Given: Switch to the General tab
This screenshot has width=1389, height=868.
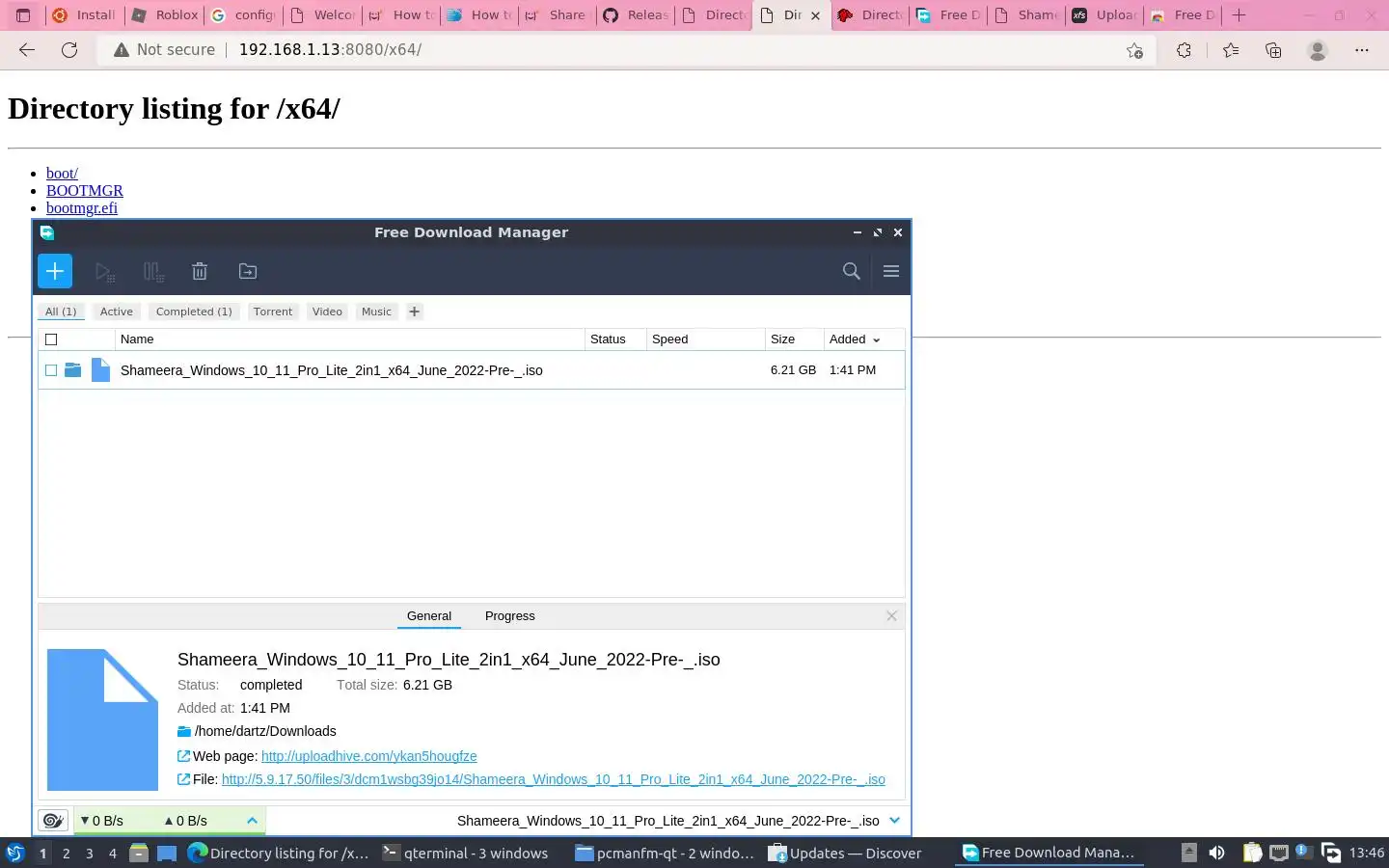Looking at the screenshot, I should coord(429,616).
